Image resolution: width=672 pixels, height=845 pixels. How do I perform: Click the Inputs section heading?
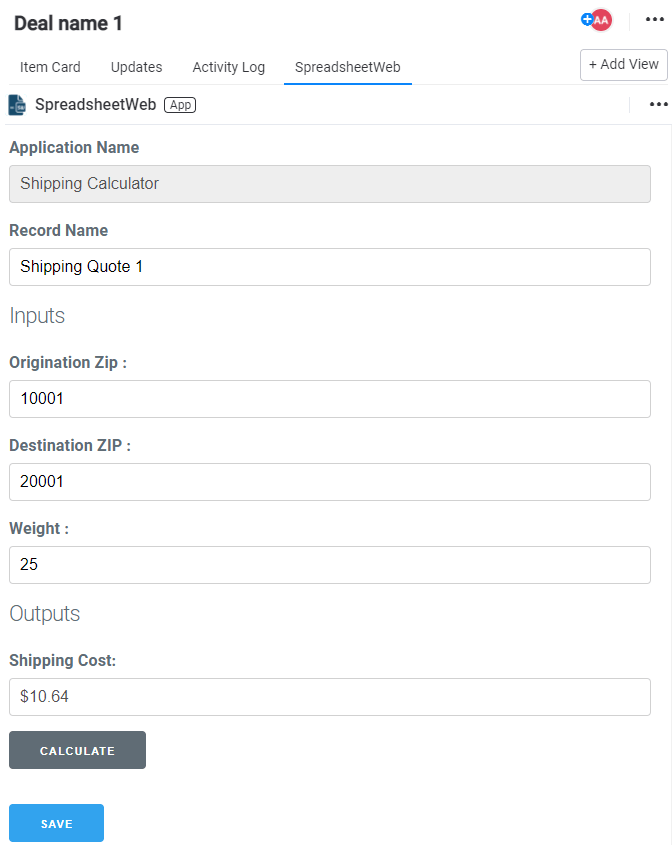click(x=37, y=316)
